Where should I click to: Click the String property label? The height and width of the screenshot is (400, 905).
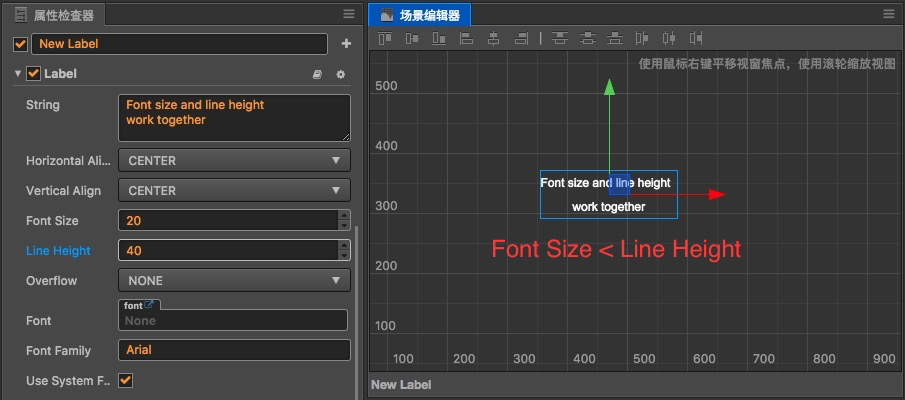click(43, 105)
